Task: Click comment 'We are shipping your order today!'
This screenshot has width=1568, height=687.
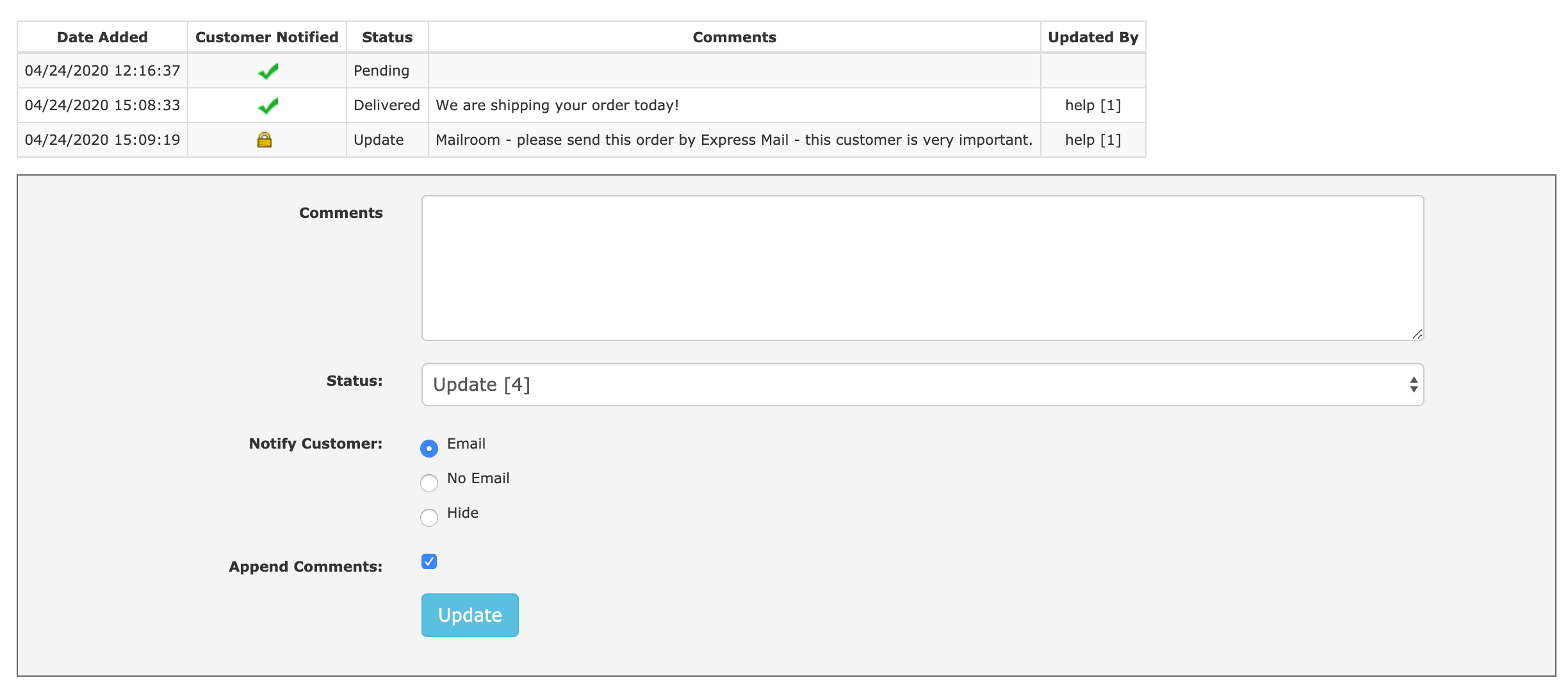Action: pos(557,105)
